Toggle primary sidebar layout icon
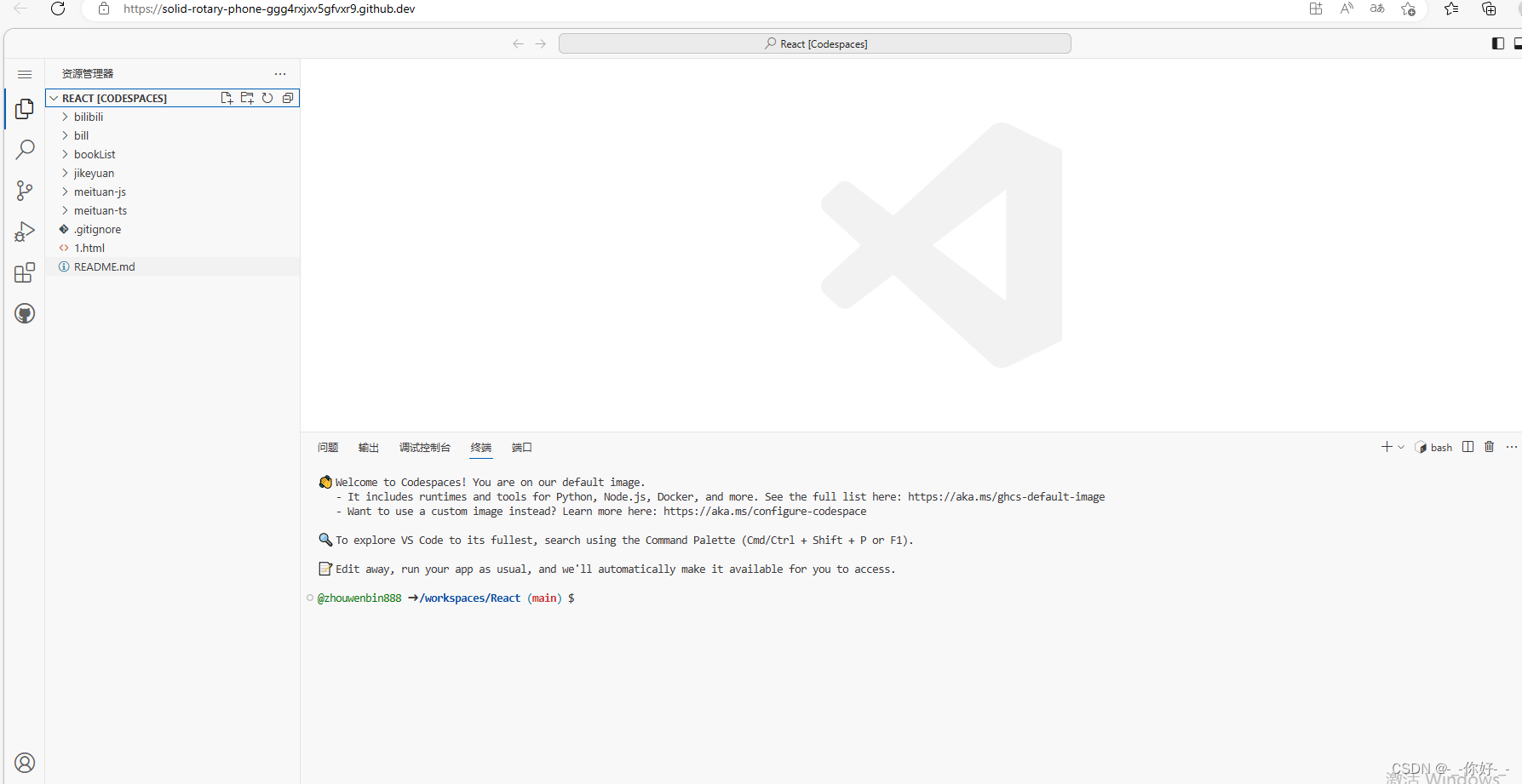 [1498, 43]
